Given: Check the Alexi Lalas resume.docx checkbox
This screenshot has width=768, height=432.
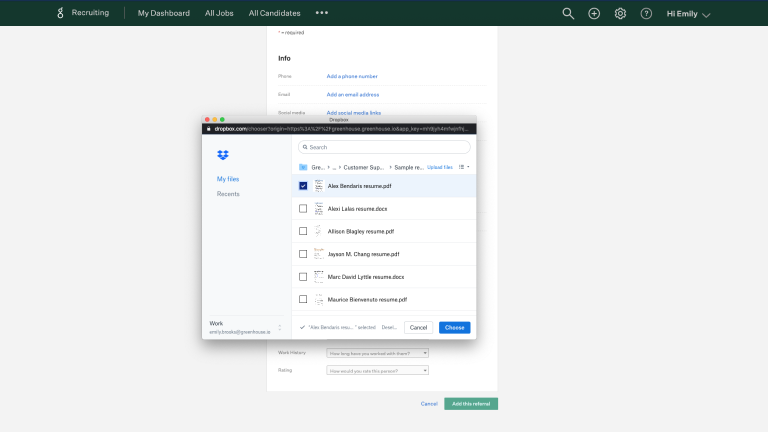Looking at the screenshot, I should [303, 208].
